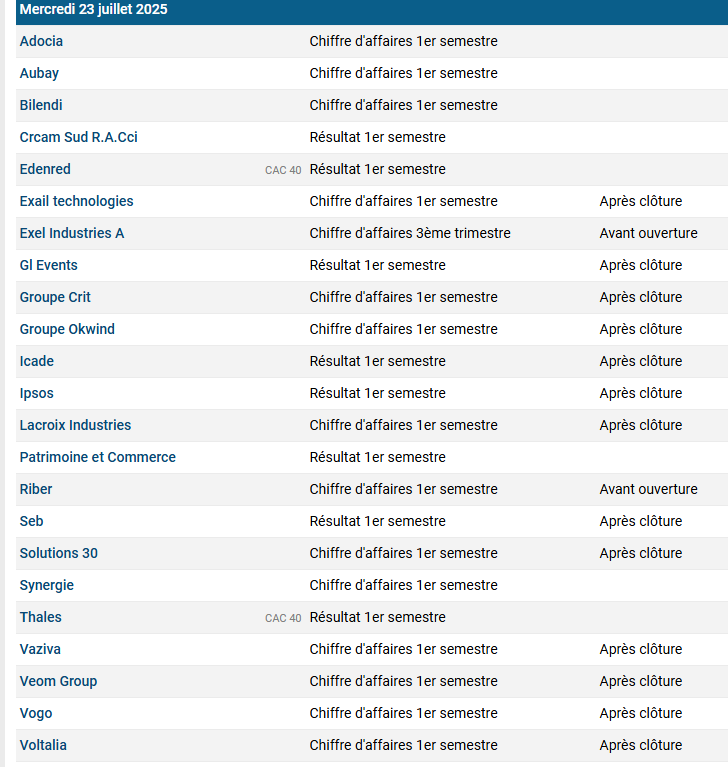728x767 pixels.
Task: Open the Bilendi company link
Action: point(41,105)
